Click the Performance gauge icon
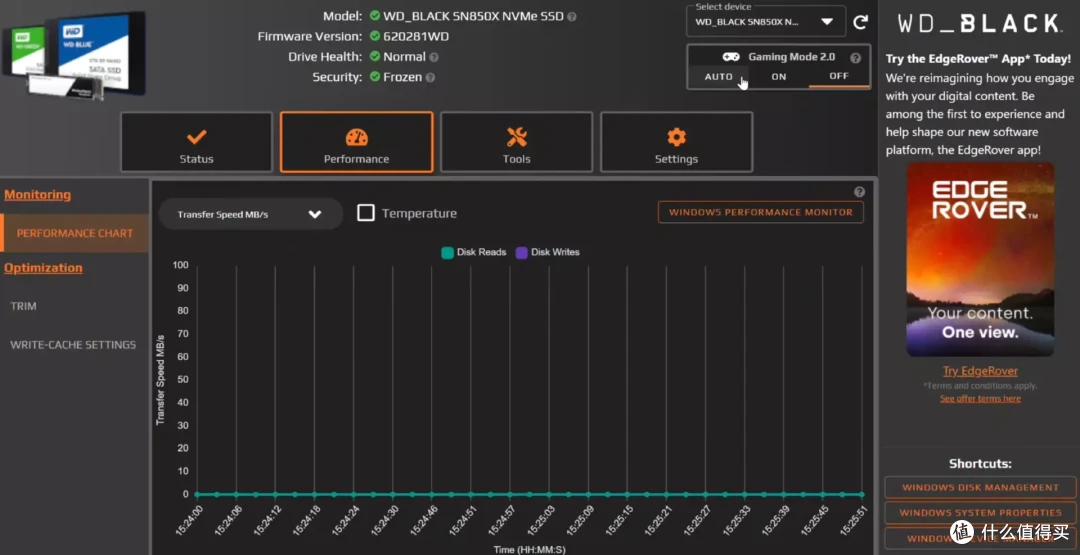1080x555 pixels. [x=357, y=136]
